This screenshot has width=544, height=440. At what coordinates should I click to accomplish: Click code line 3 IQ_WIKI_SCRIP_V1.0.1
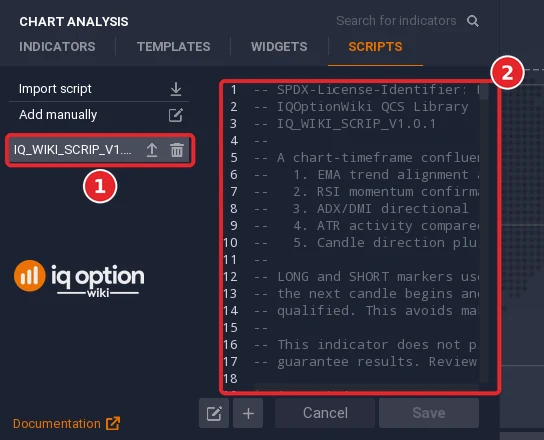click(x=345, y=124)
